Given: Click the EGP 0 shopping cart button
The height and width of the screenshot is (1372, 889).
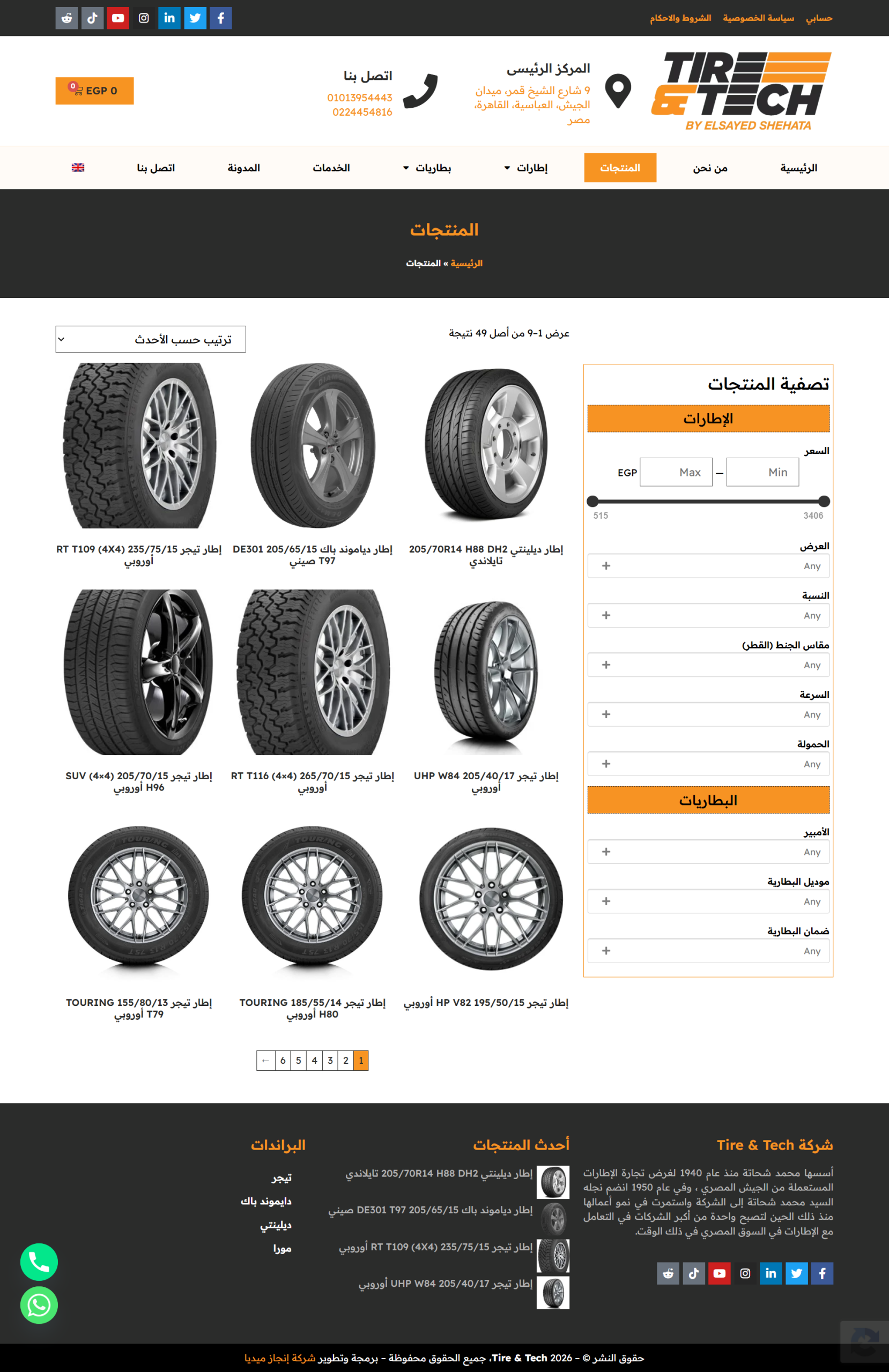Looking at the screenshot, I should pyautogui.click(x=94, y=91).
